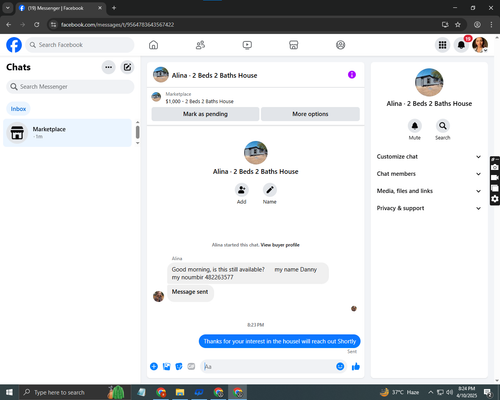Expand Chat members section
The width and height of the screenshot is (500, 400).
pos(429,174)
